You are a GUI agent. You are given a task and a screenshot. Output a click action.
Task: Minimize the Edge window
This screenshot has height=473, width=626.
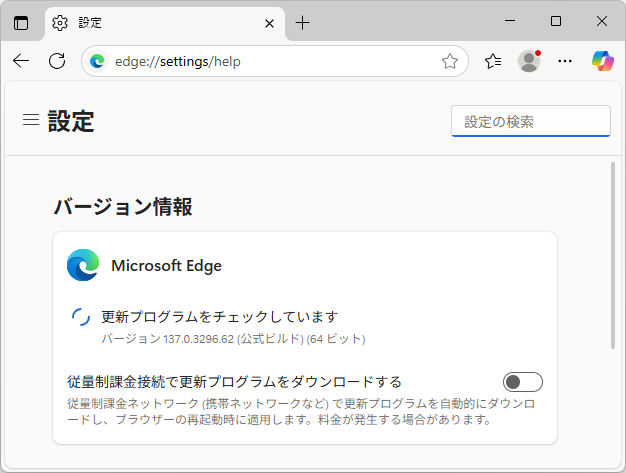pos(510,21)
